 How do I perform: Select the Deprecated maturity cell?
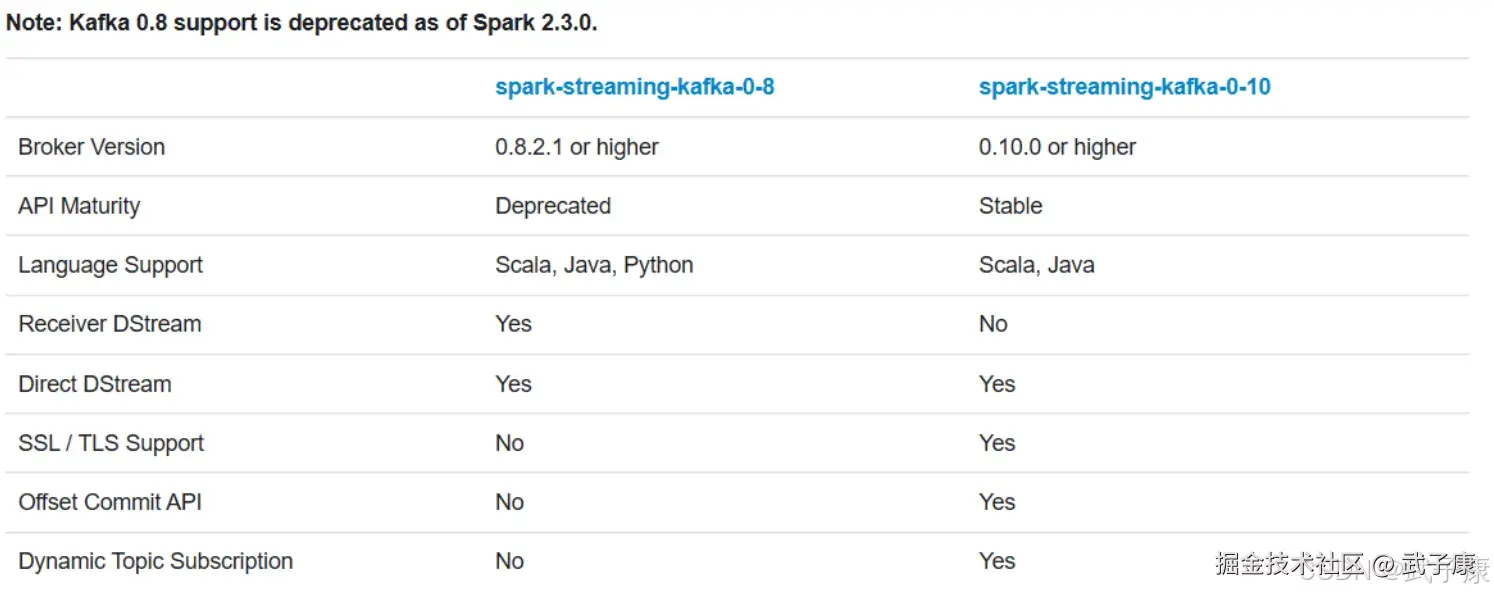[553, 206]
